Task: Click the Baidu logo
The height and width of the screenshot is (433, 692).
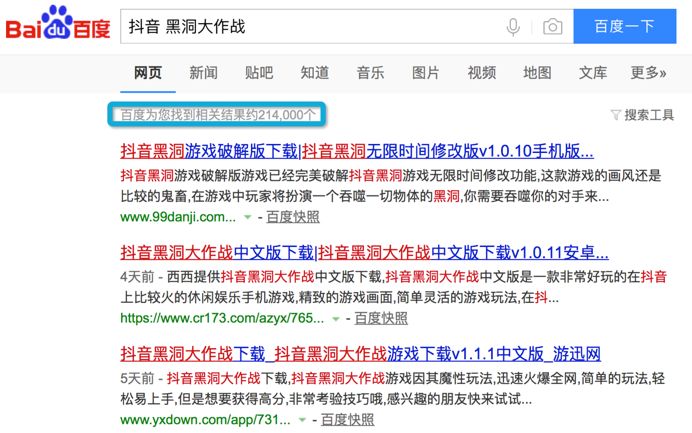Action: click(x=58, y=23)
